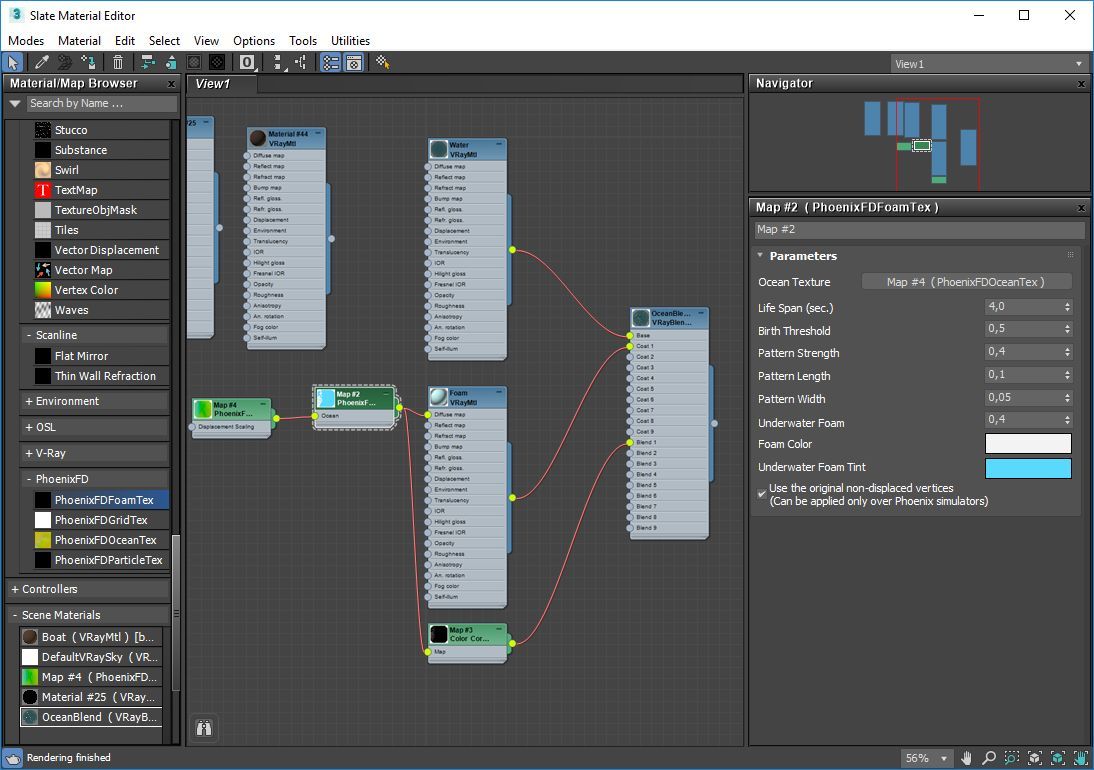This screenshot has width=1094, height=770.
Task: Click the Search by Name field
Action: click(102, 103)
